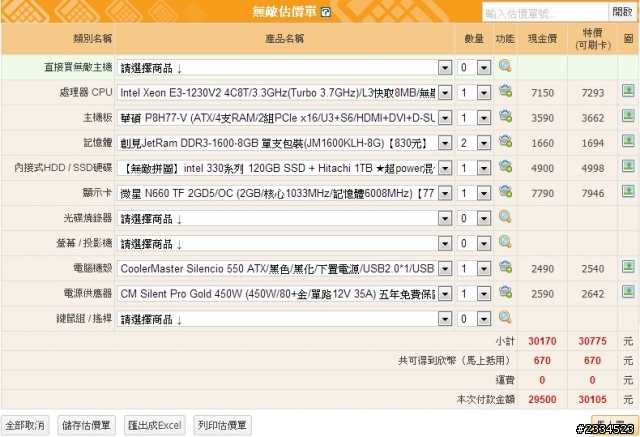Change quantity dropdown for 鍵鼠組 / 搖桿 row

(474, 319)
